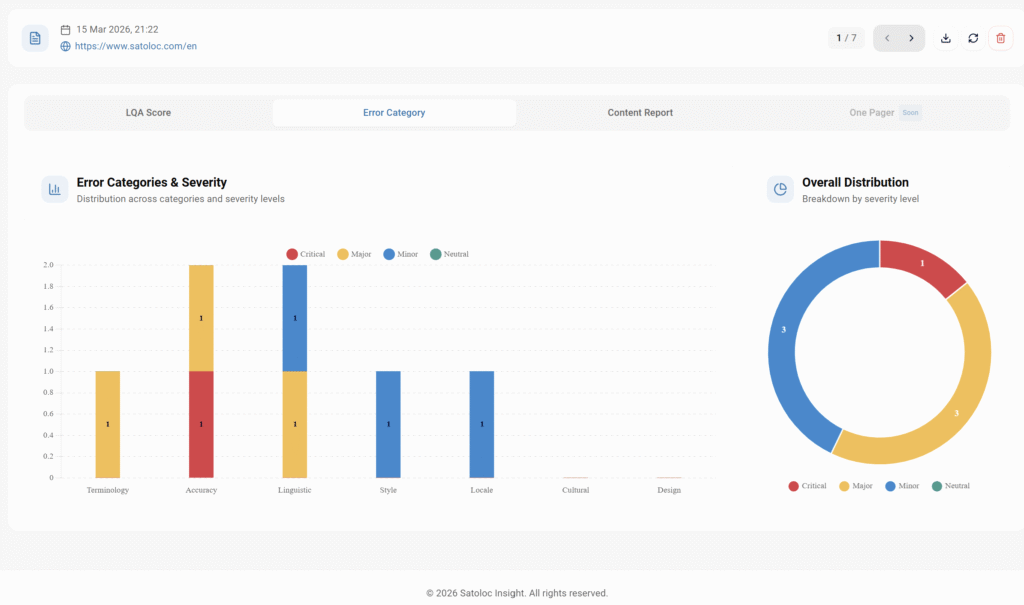Click the calendar icon next to the date
1024x605 pixels.
tap(66, 30)
